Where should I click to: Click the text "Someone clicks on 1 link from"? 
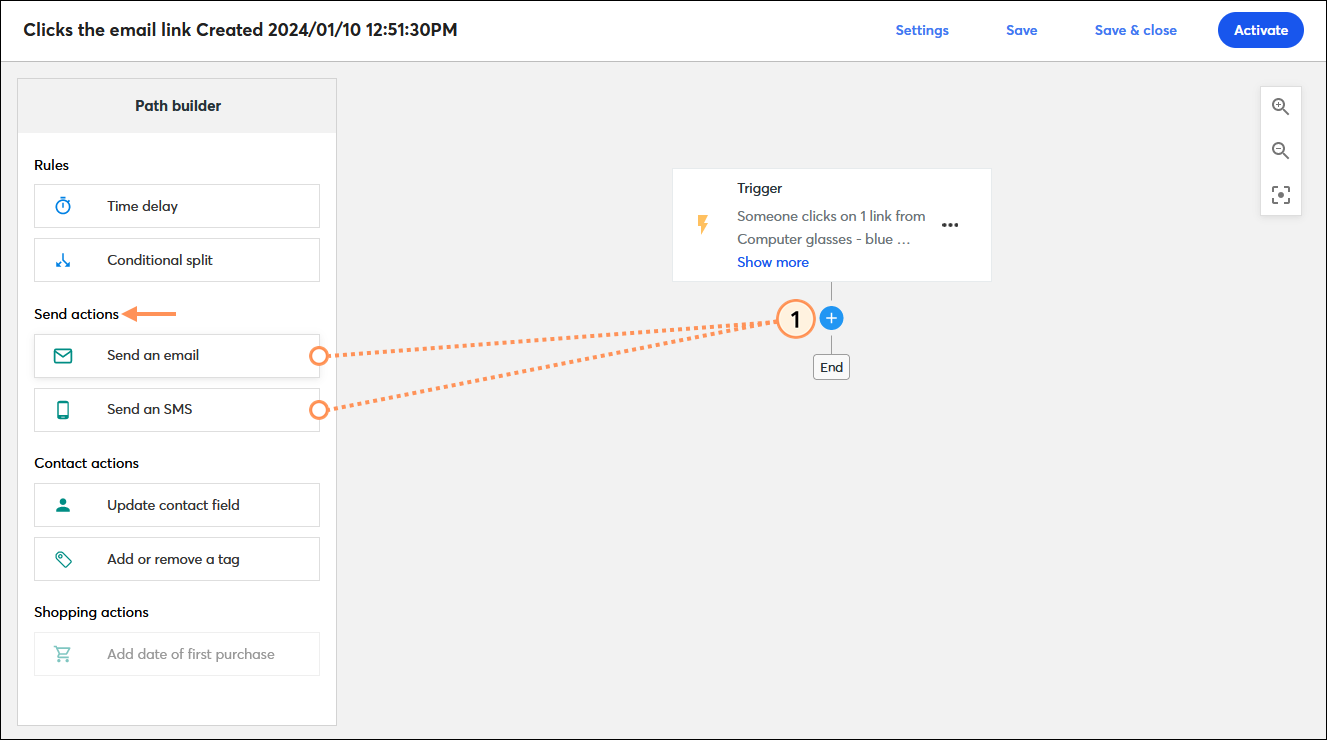pos(831,216)
